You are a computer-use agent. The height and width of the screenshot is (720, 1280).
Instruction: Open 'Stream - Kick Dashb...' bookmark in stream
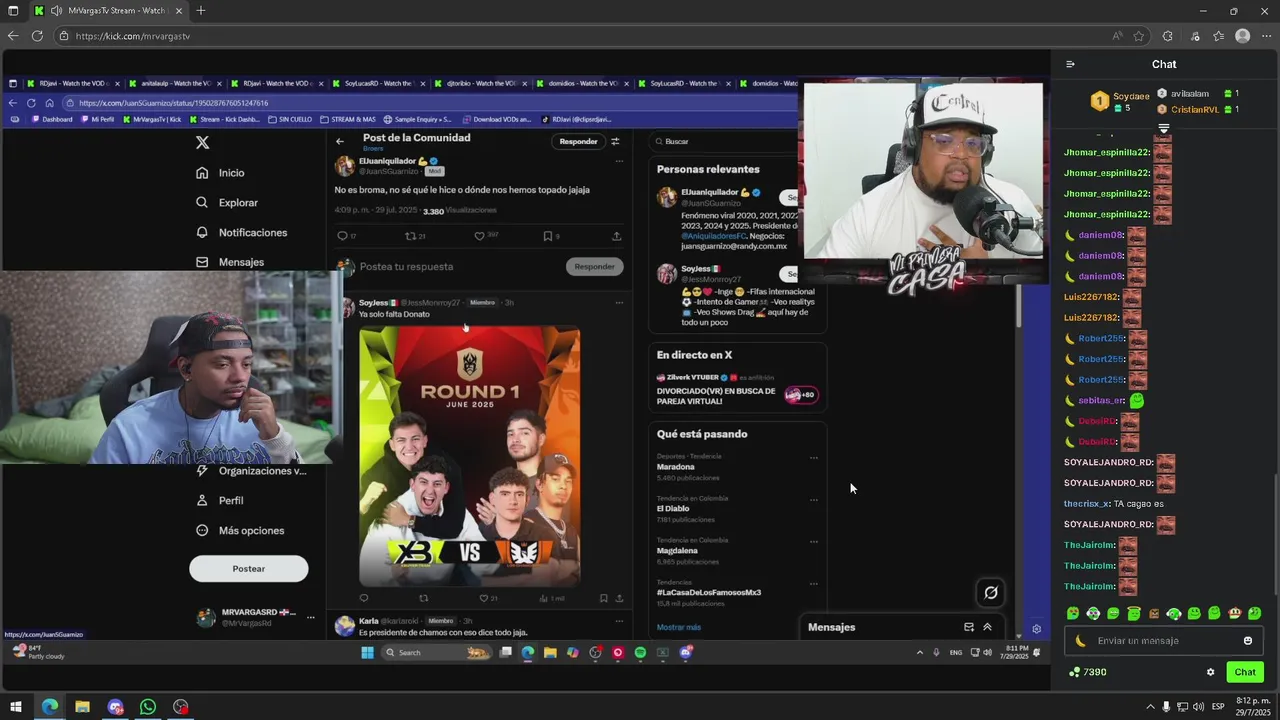point(224,119)
